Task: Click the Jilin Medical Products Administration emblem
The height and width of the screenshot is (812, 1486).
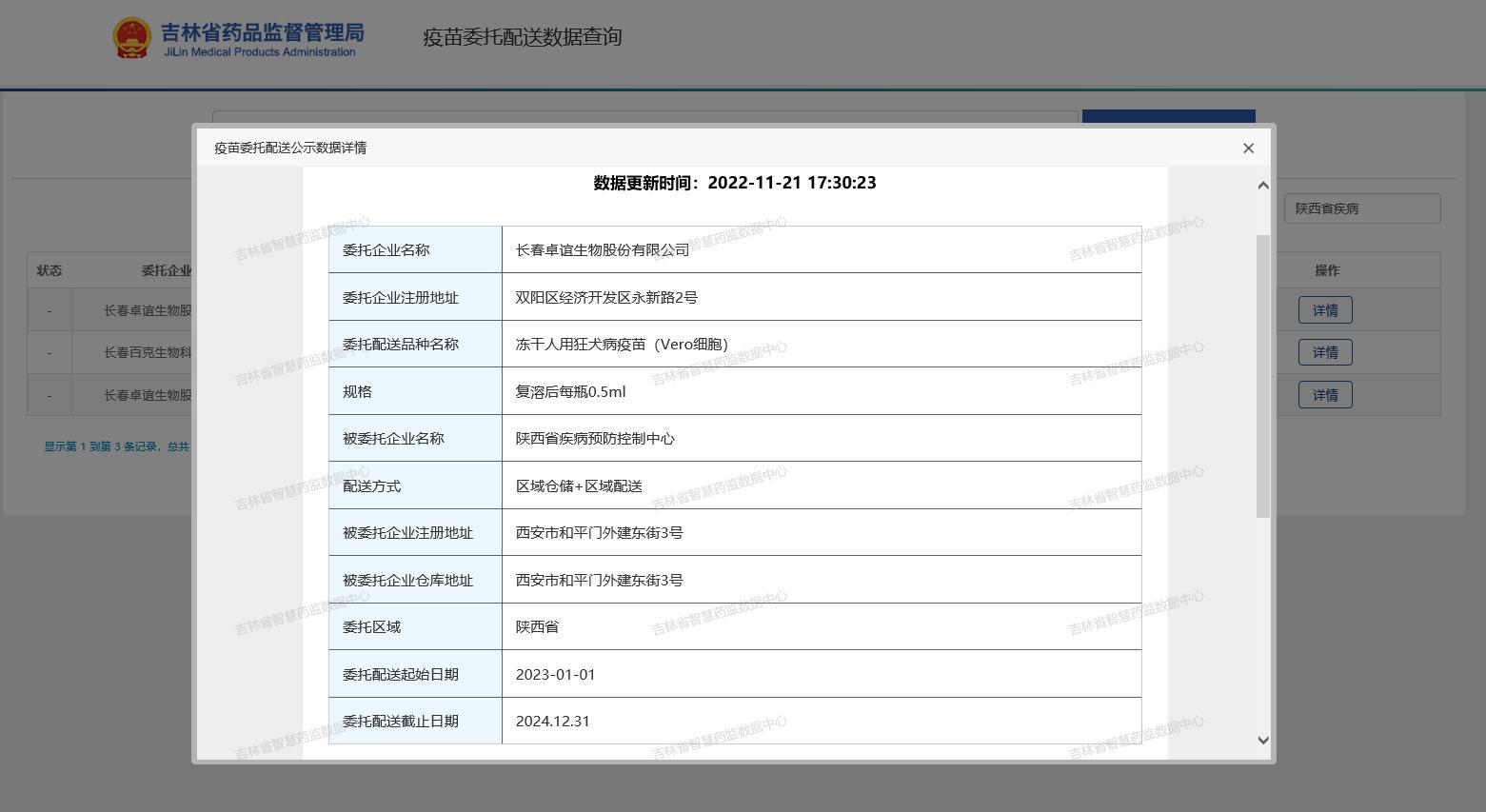Action: coord(131,38)
